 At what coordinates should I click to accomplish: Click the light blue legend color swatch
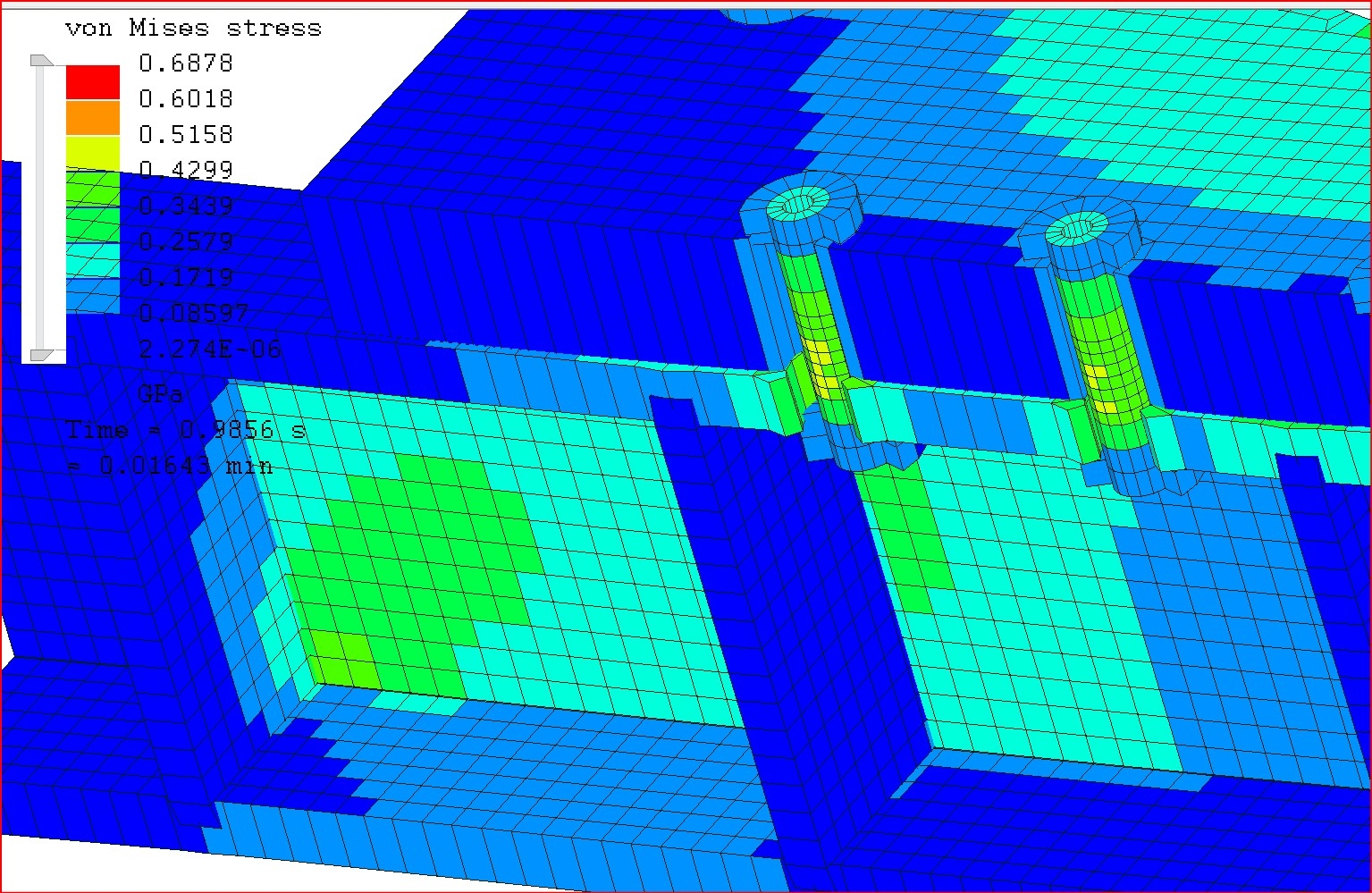[x=93, y=295]
